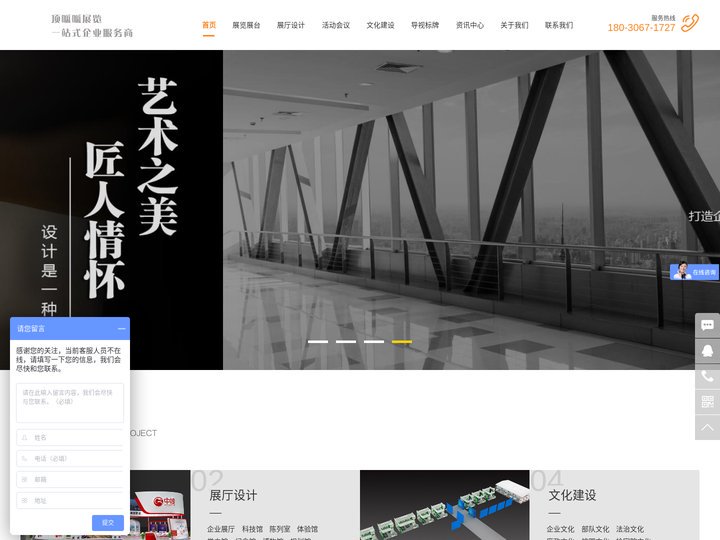
Task: Submit the message form with 提交
Action: click(x=108, y=523)
